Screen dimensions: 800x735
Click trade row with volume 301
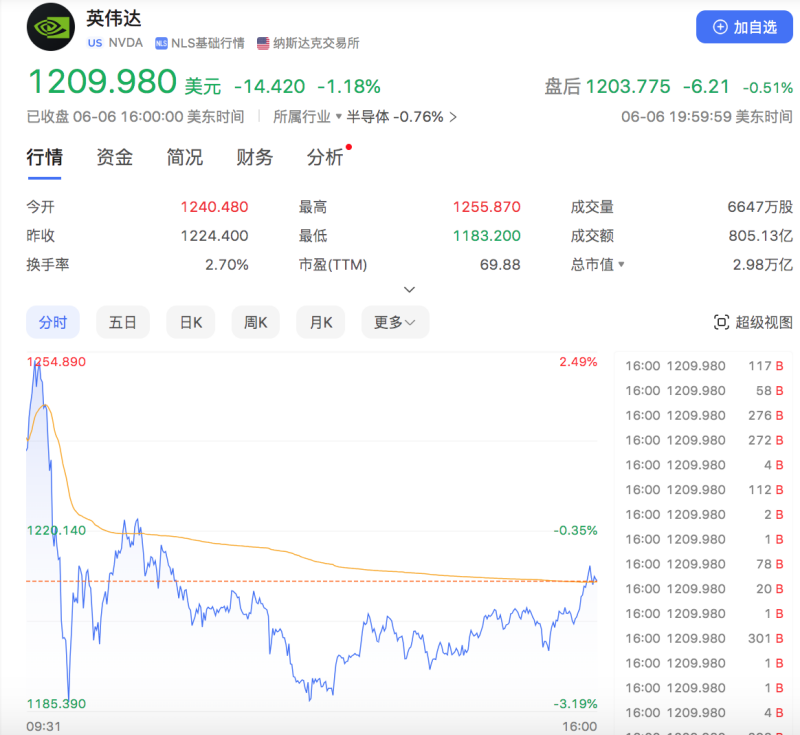(704, 638)
